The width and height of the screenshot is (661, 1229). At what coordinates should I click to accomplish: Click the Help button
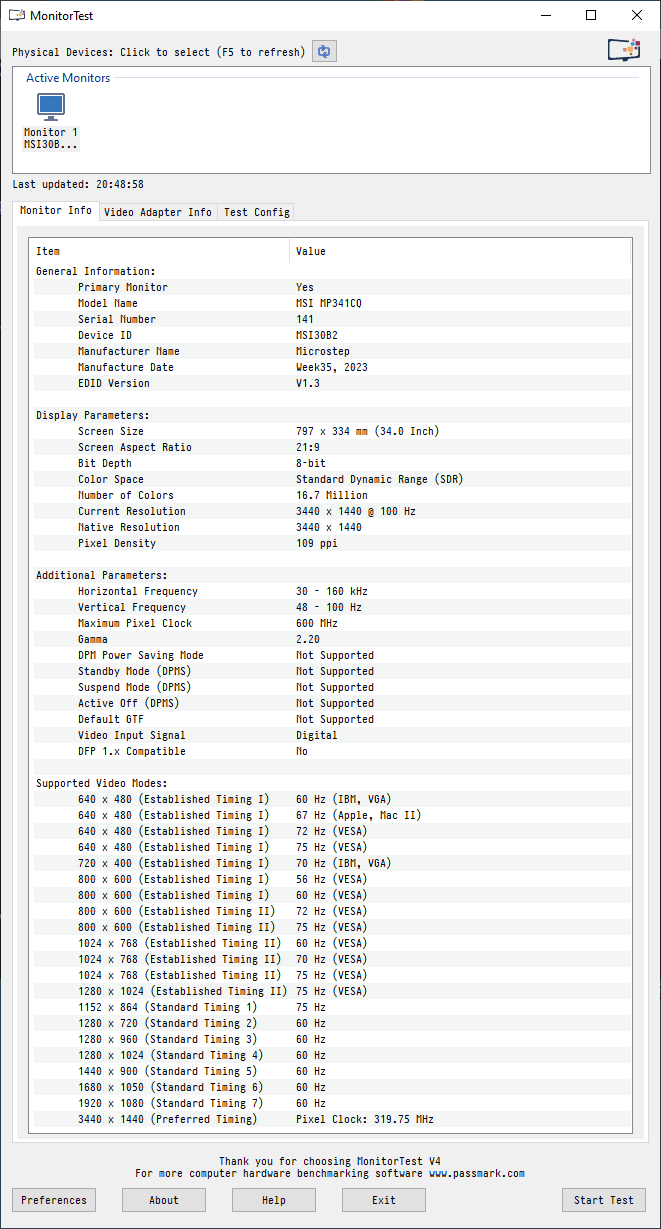pos(274,1200)
